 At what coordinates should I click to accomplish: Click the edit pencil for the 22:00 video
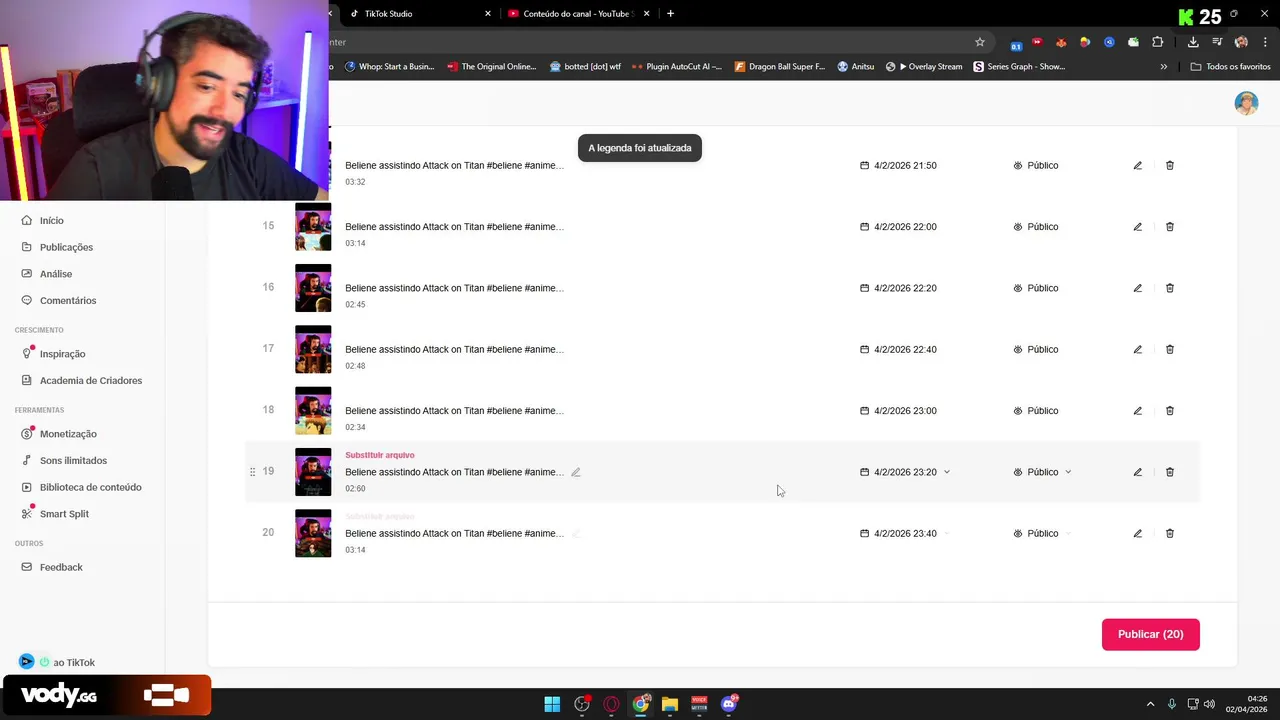pos(1137,227)
